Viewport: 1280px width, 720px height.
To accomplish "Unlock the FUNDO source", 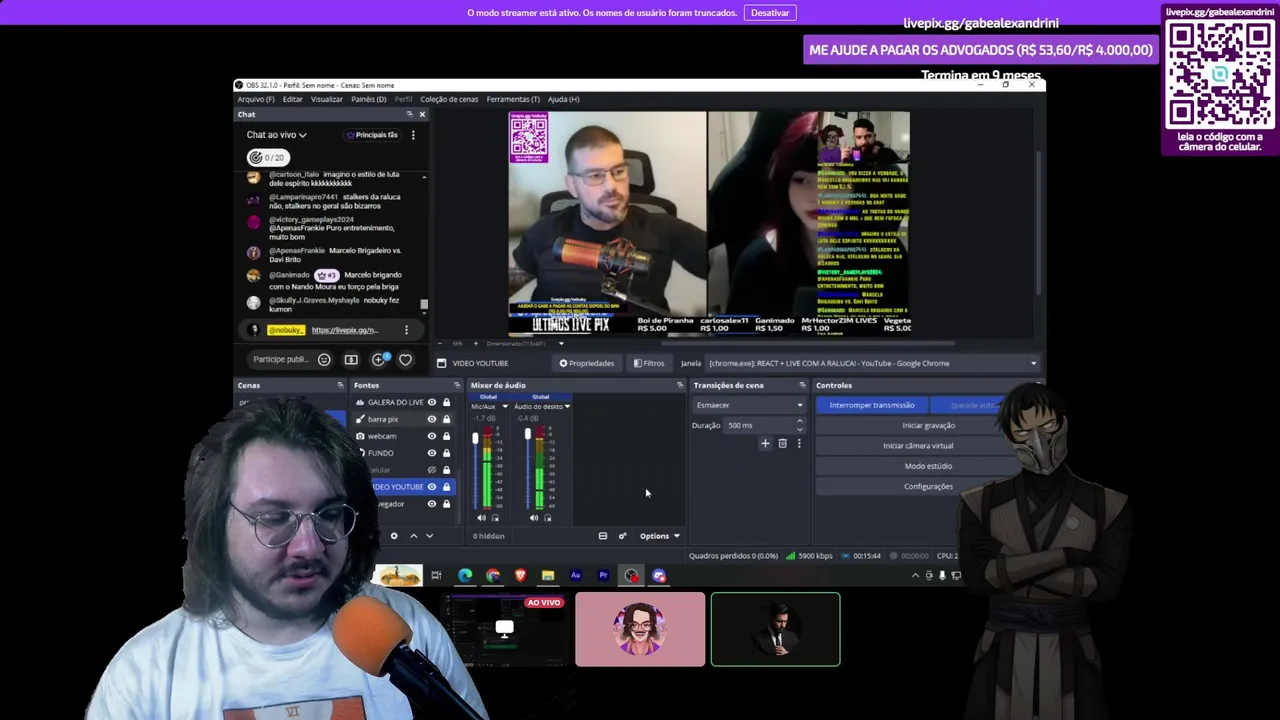I will [x=446, y=453].
